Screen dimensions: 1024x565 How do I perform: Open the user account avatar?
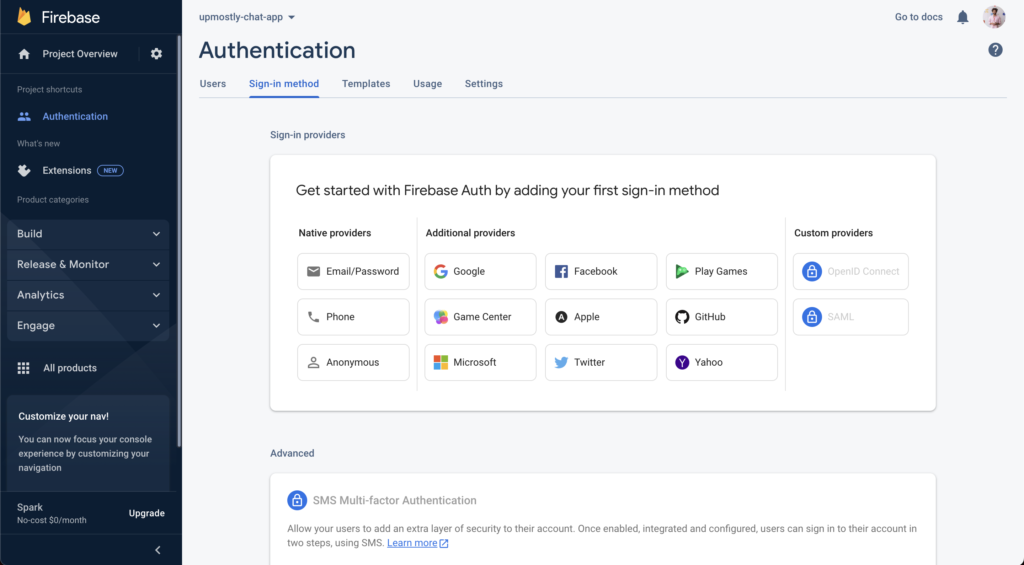click(x=994, y=17)
